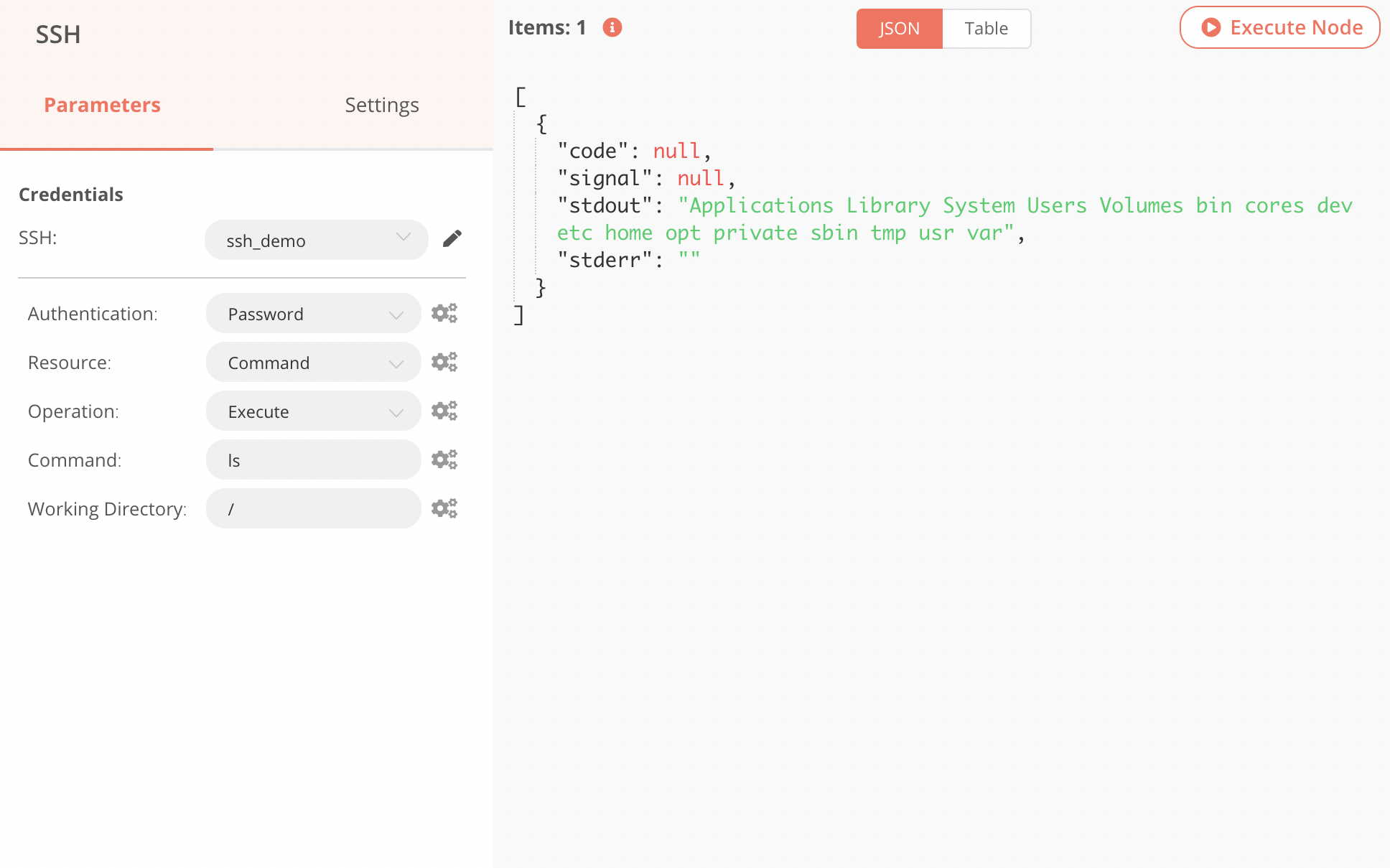Open parameter options gear beside Resource
Screen dimensions: 1390x868
(x=444, y=362)
